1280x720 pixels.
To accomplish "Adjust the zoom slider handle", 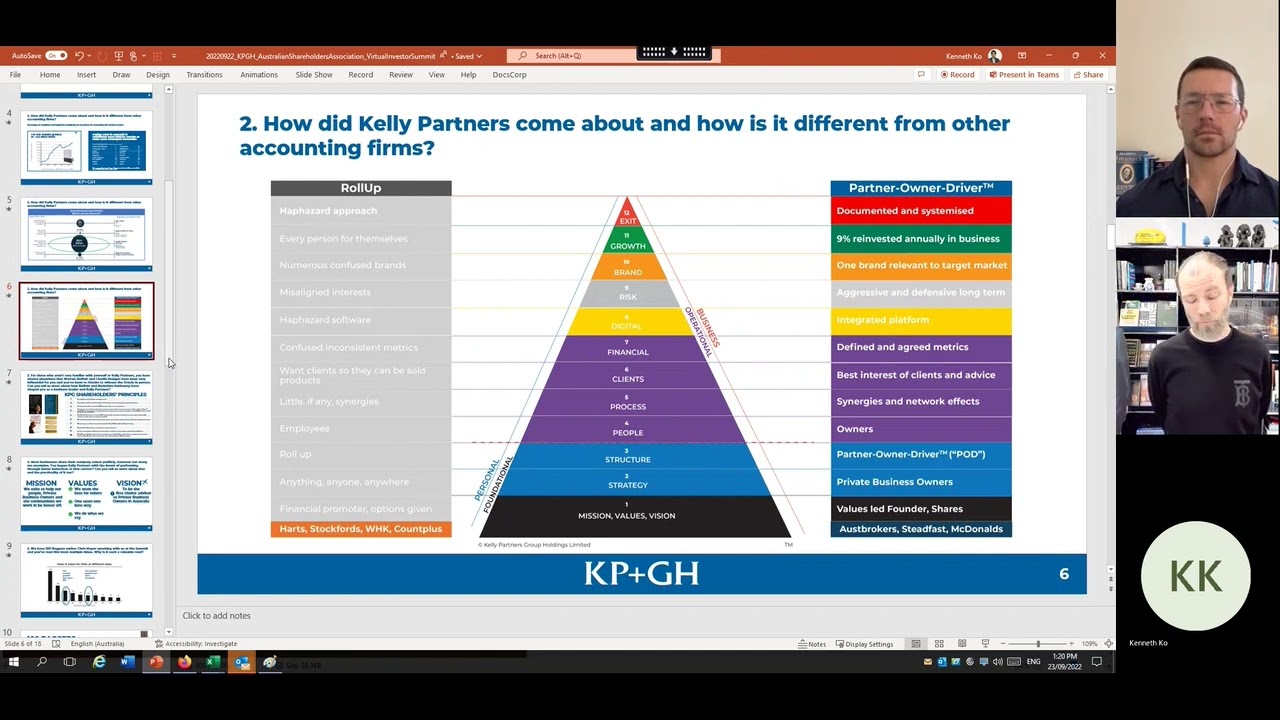I will click(x=1038, y=644).
